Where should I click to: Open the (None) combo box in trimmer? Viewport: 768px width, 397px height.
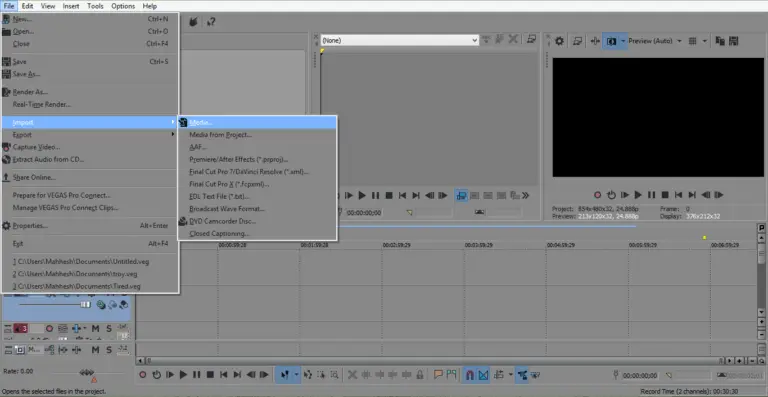coord(400,41)
